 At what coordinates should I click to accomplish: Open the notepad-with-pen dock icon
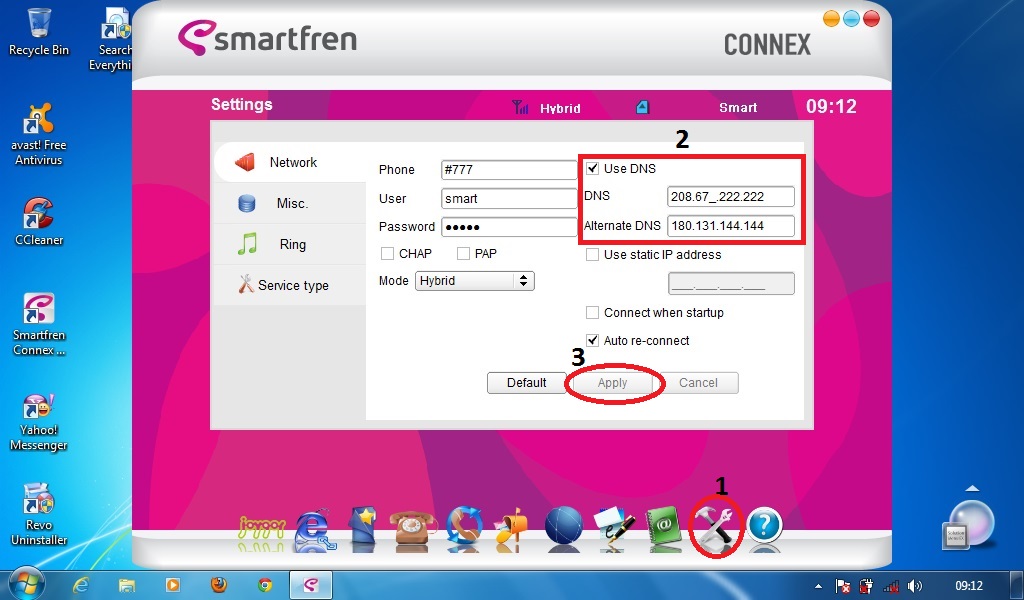[614, 526]
